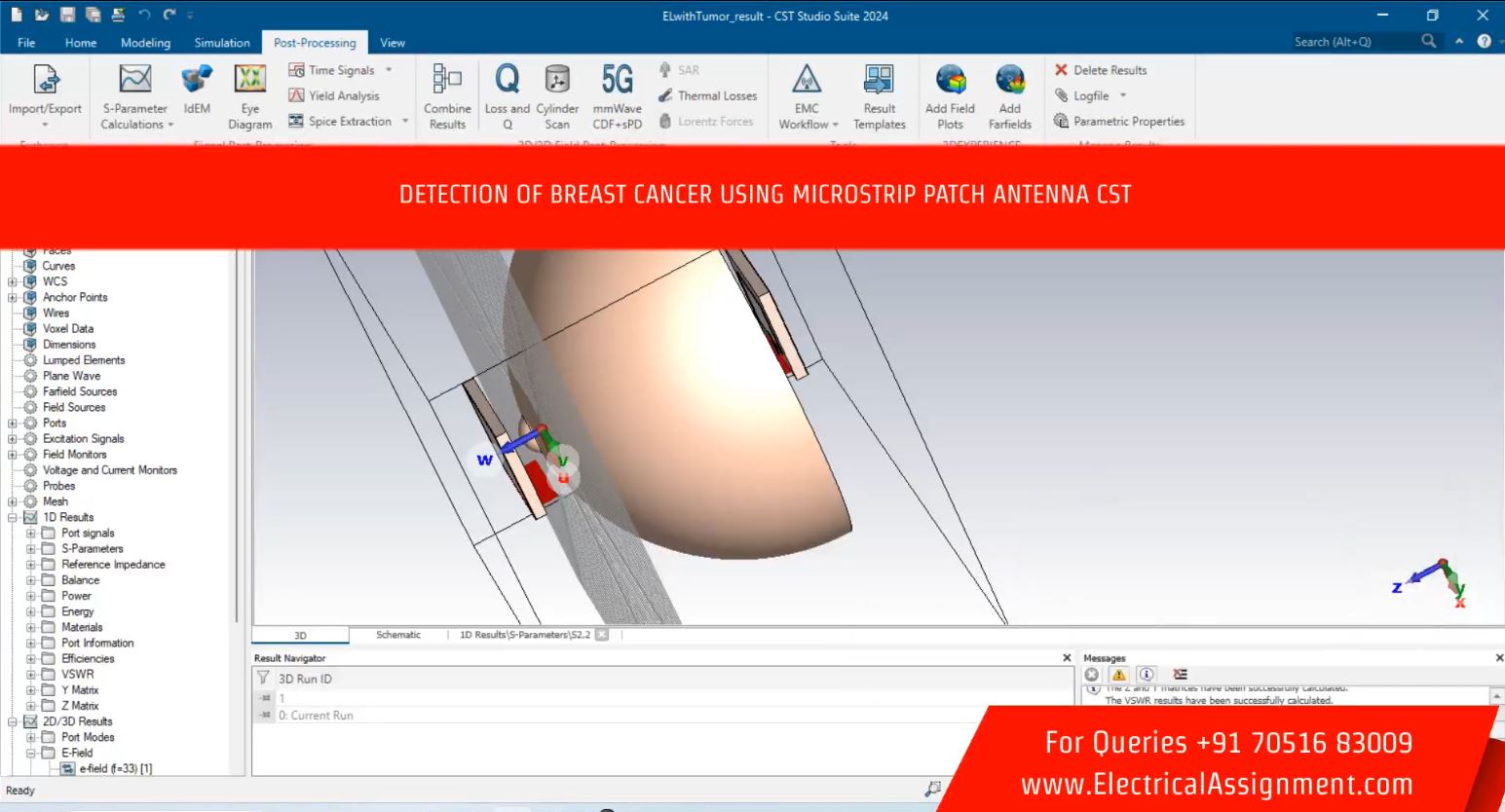Switch to the Schematic view tab
The width and height of the screenshot is (1505, 812).
click(x=398, y=635)
